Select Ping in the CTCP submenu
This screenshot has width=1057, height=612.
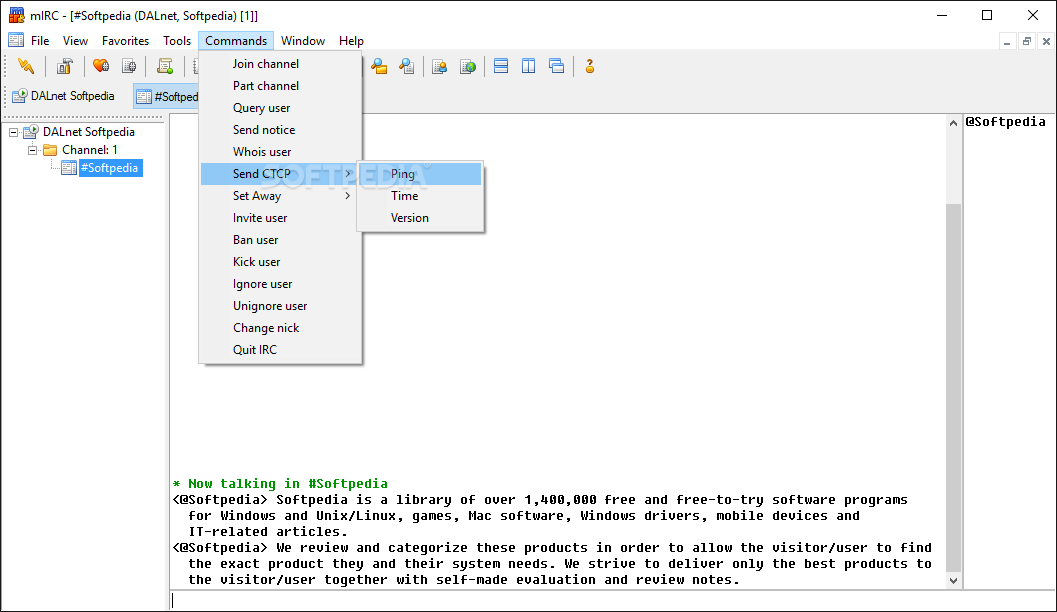click(420, 174)
